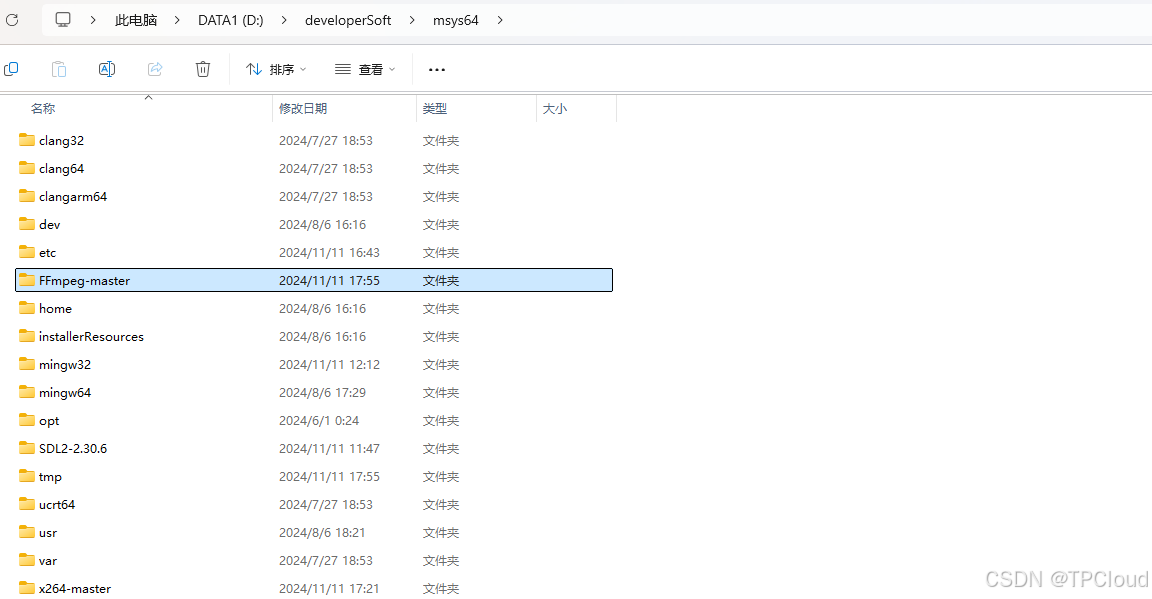Click the SDL2-2.30.6 folder icon
This screenshot has width=1152, height=599.
[27, 448]
